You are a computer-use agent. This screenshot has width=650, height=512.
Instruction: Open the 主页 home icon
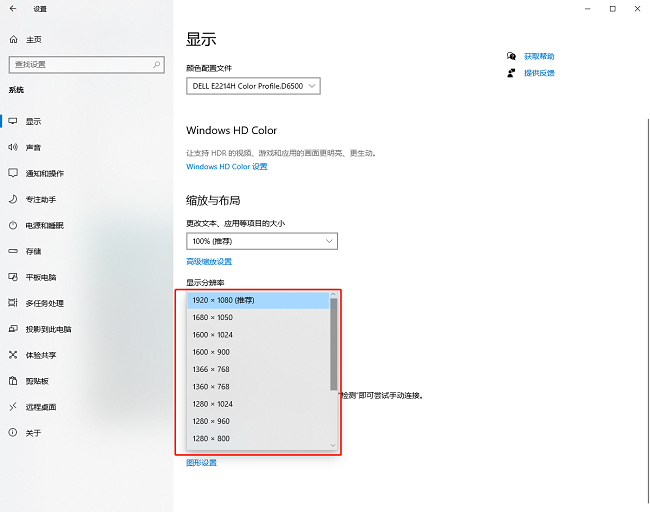tap(13, 40)
